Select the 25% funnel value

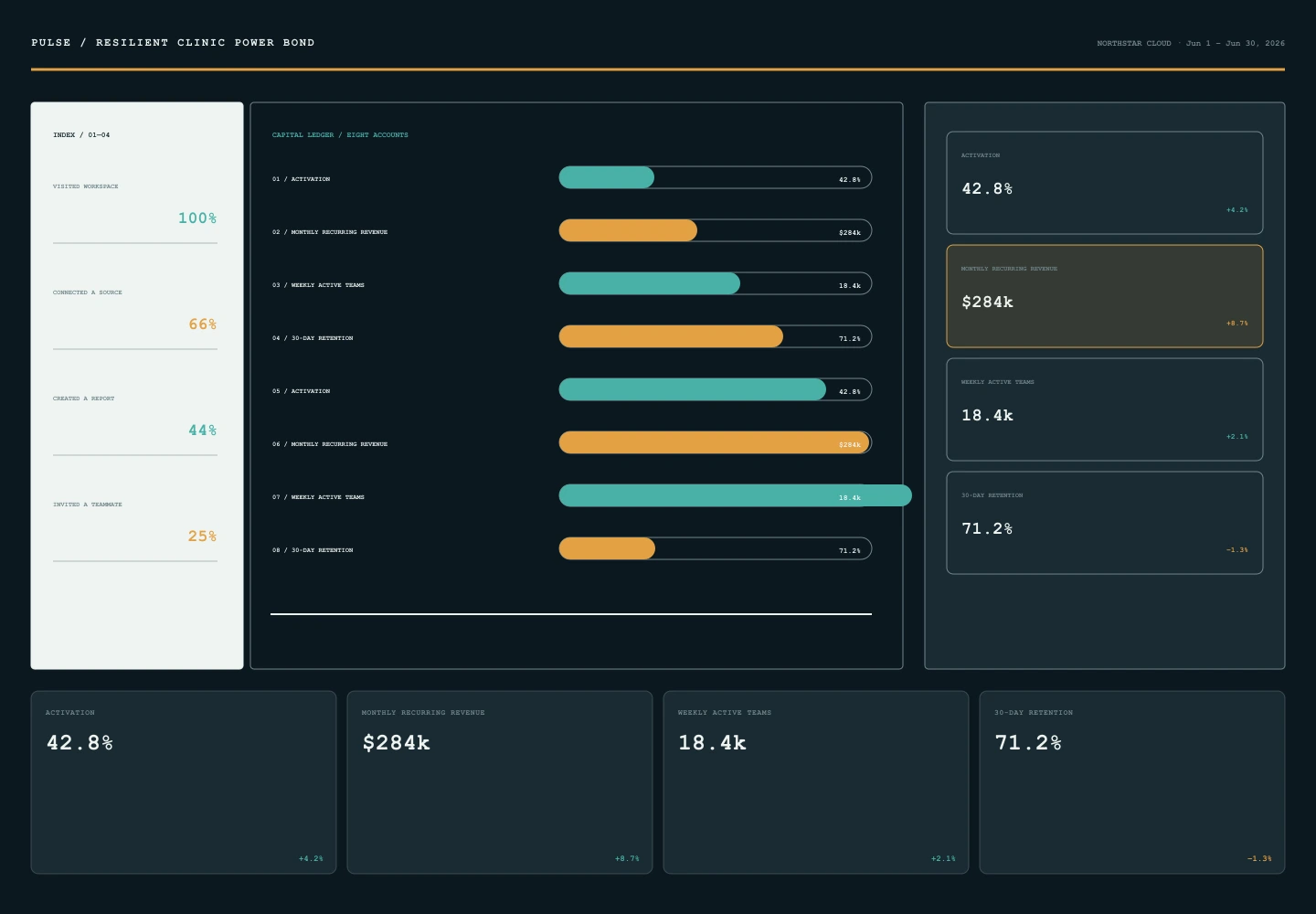203,537
